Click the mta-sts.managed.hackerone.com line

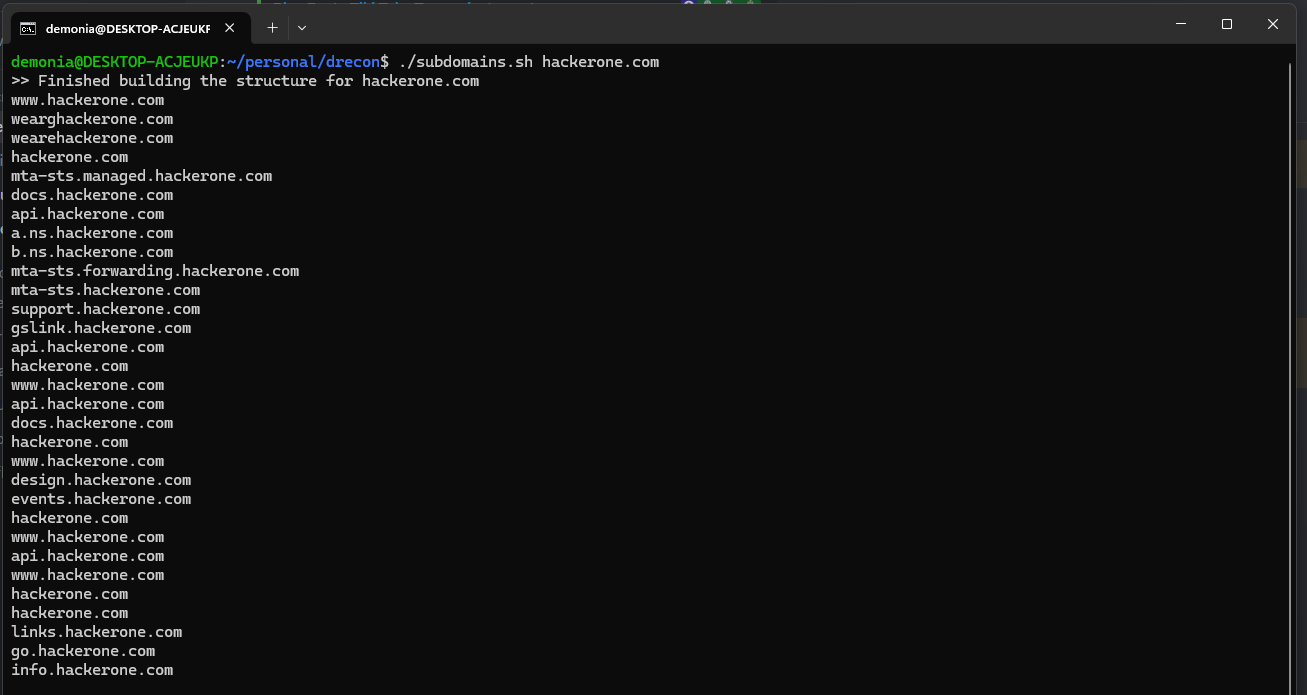(x=141, y=176)
